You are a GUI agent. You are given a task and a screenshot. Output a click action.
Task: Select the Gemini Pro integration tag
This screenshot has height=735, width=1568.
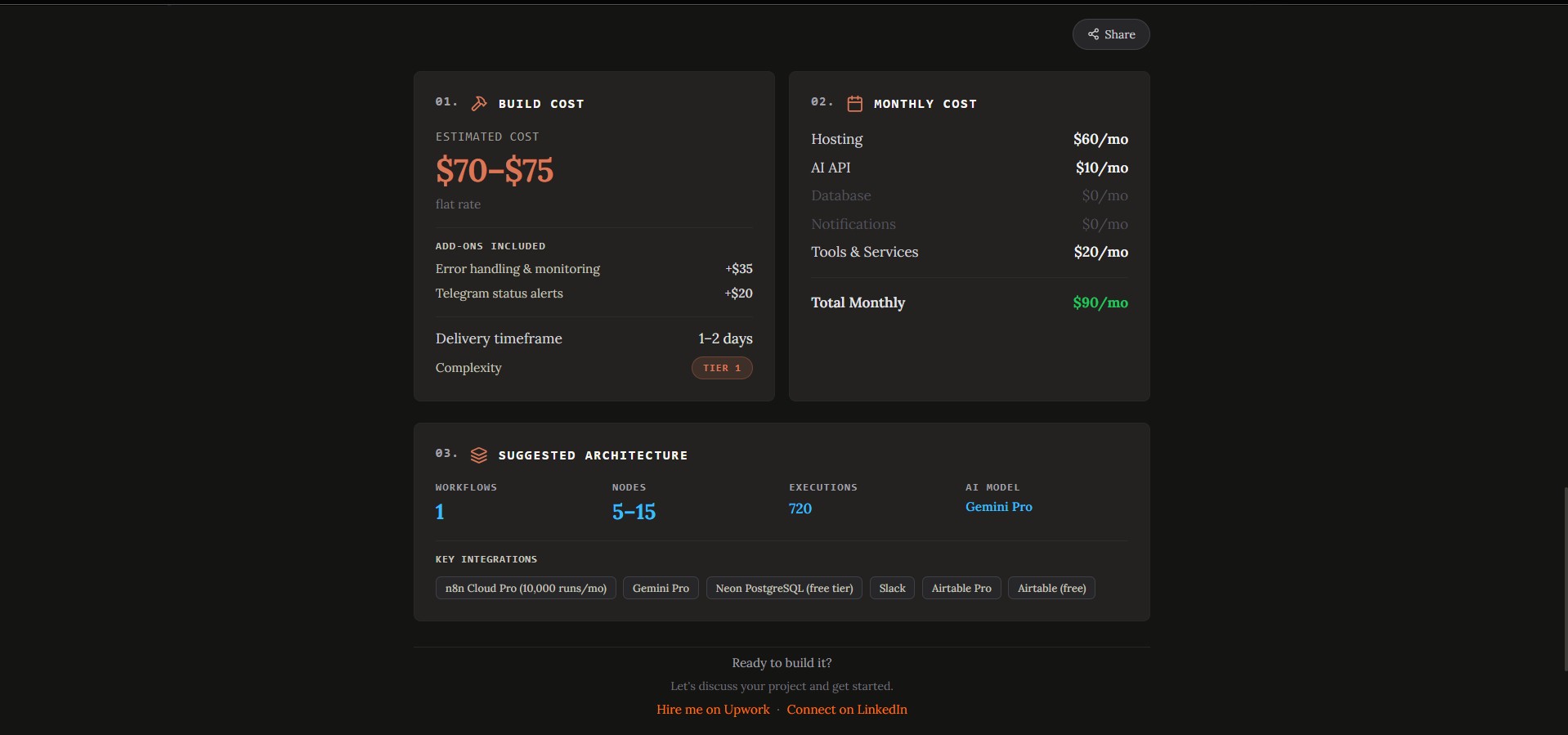click(x=661, y=588)
